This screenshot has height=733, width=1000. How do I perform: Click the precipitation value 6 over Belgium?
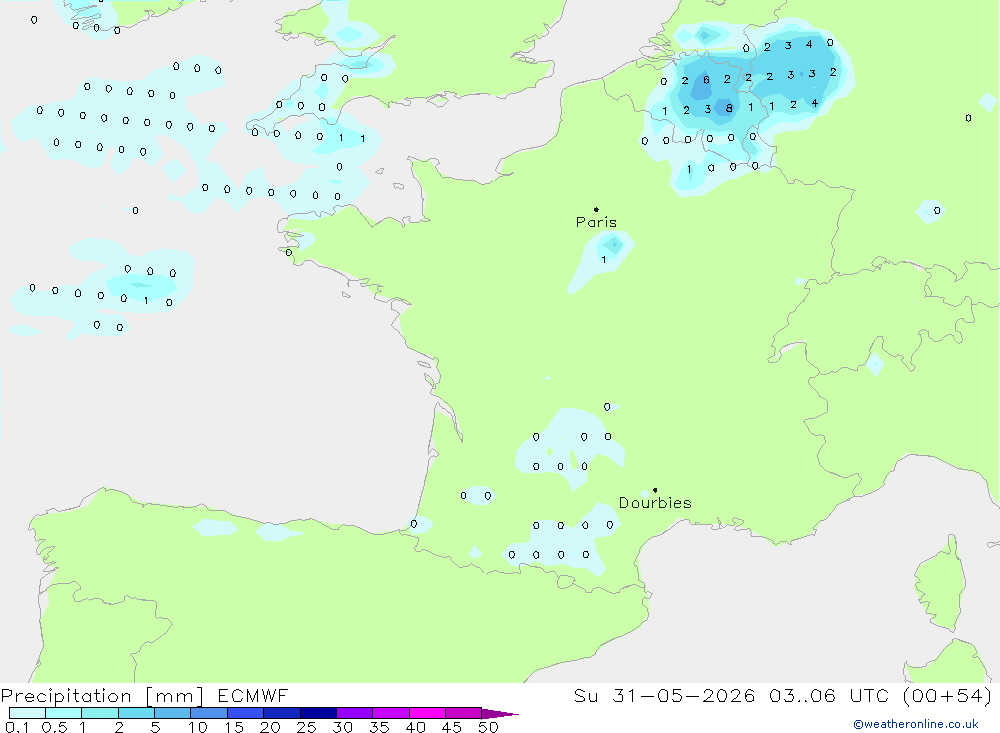(x=706, y=80)
